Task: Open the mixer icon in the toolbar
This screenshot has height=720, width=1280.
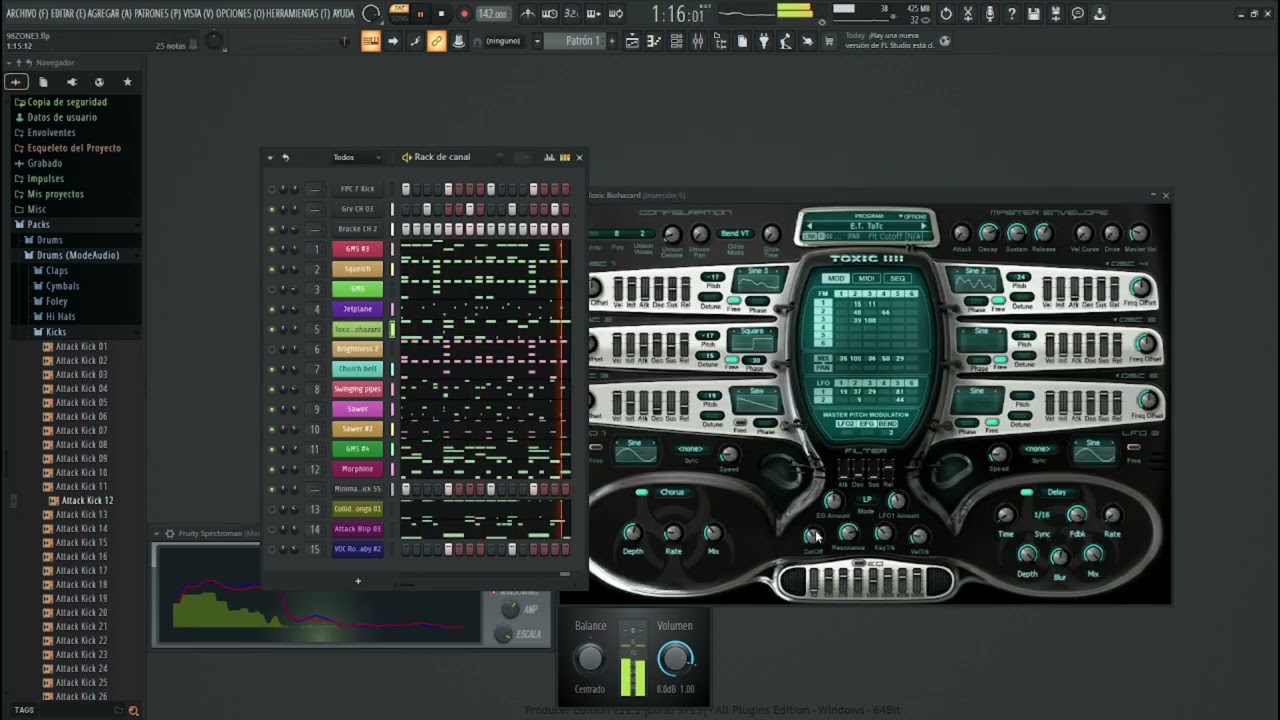Action: click(x=698, y=41)
